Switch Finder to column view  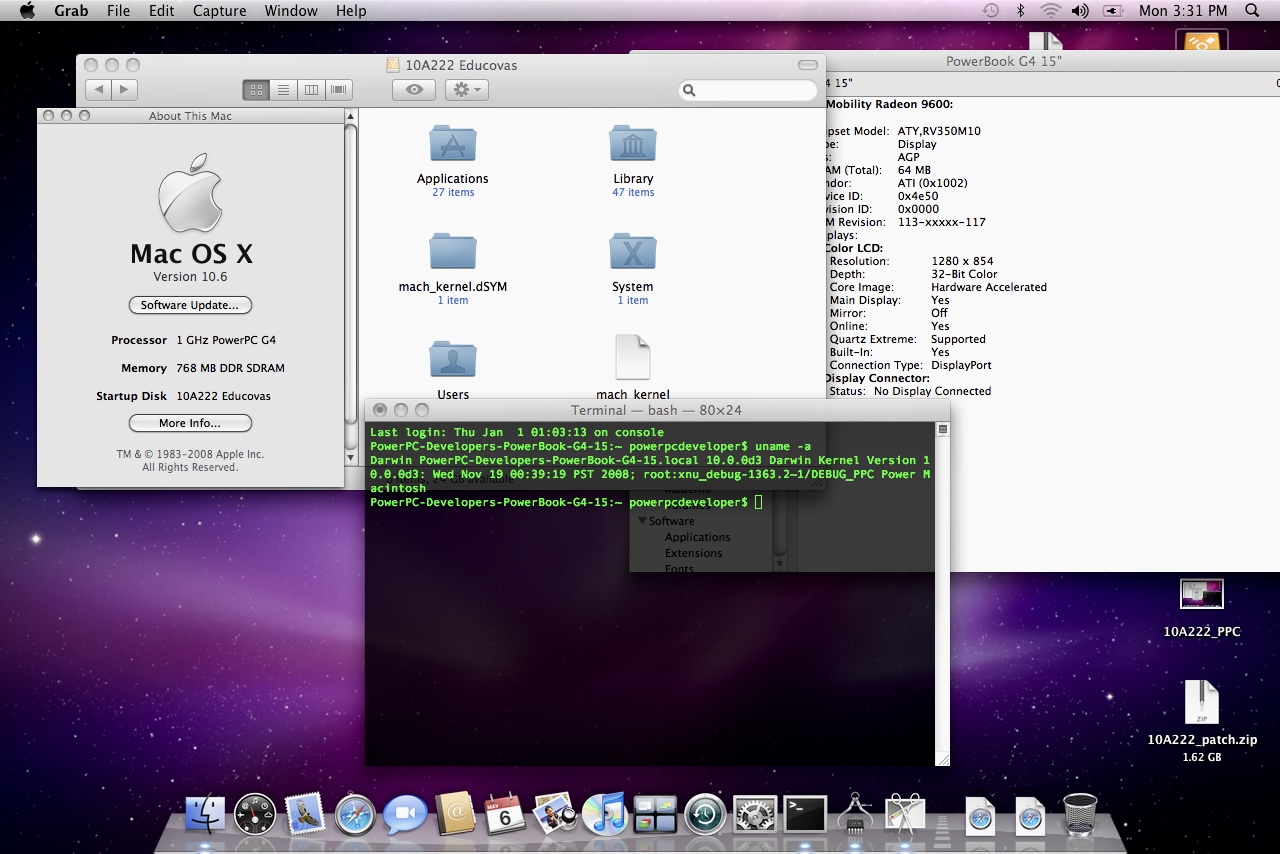tap(311, 90)
